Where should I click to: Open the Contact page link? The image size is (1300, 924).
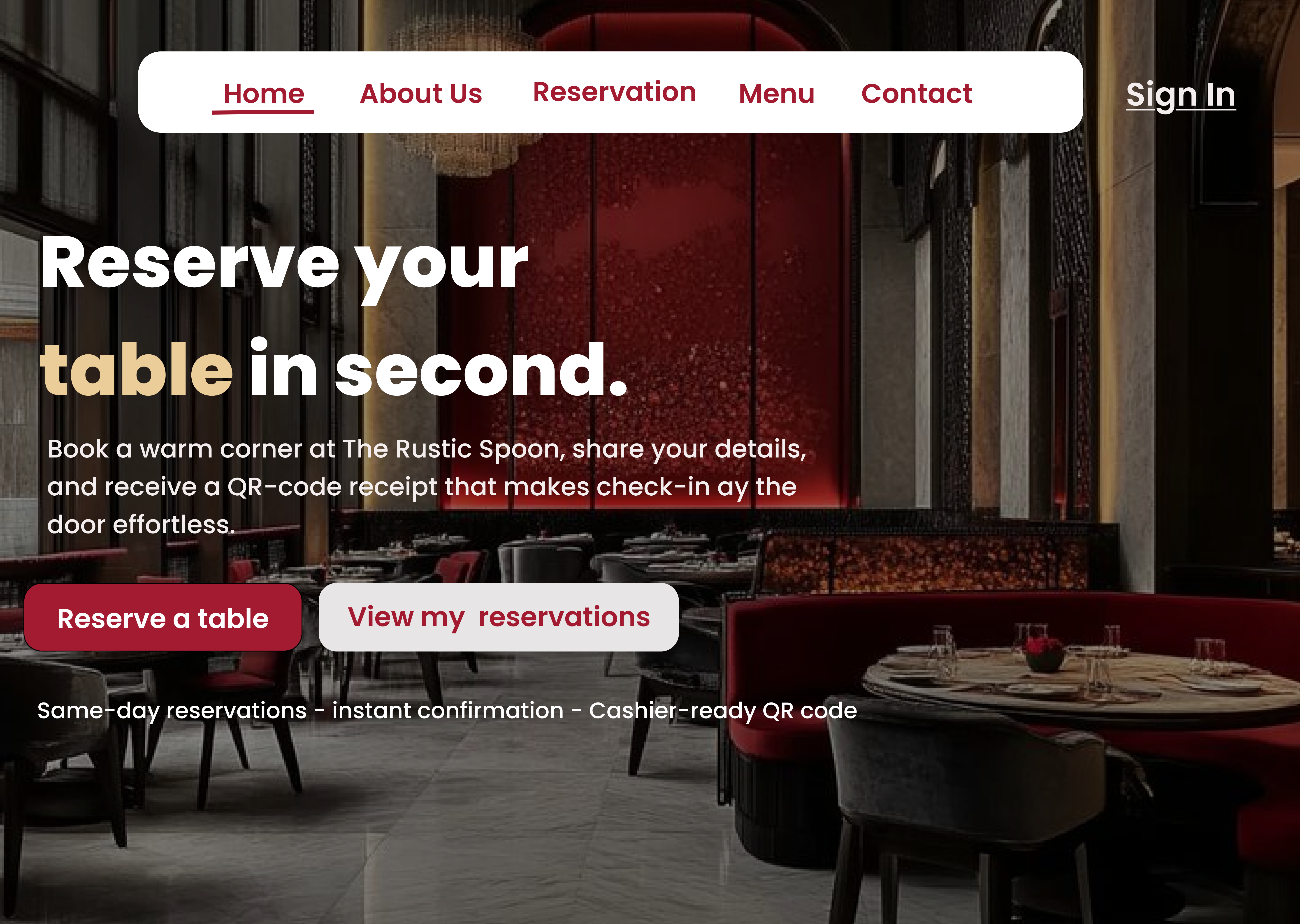click(916, 93)
